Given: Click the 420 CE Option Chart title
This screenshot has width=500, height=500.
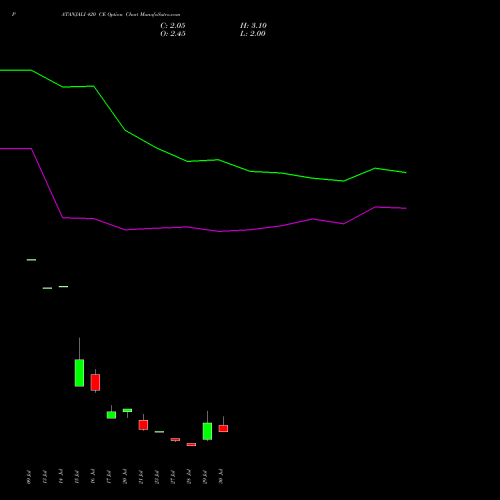Looking at the screenshot, I should [121, 15].
